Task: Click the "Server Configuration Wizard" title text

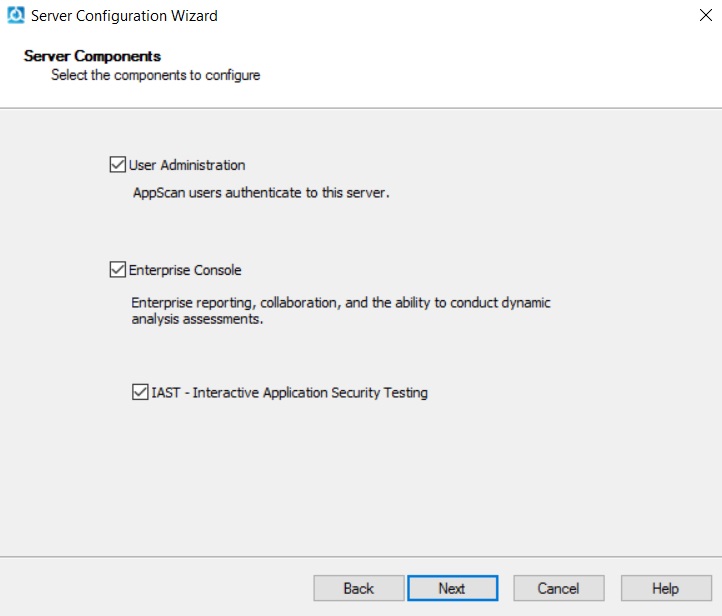Action: (x=124, y=16)
